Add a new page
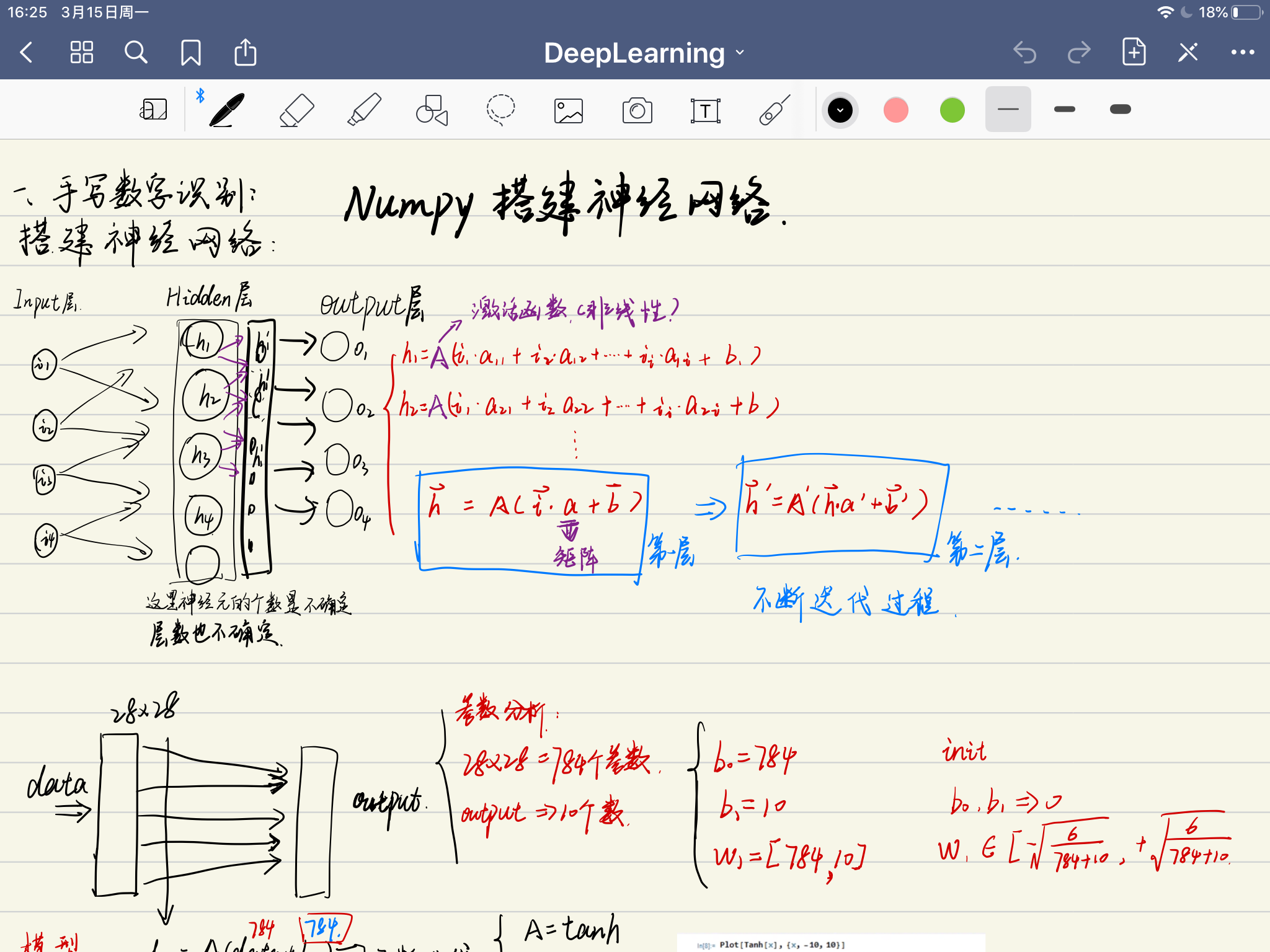1270x952 pixels. pyautogui.click(x=1134, y=52)
